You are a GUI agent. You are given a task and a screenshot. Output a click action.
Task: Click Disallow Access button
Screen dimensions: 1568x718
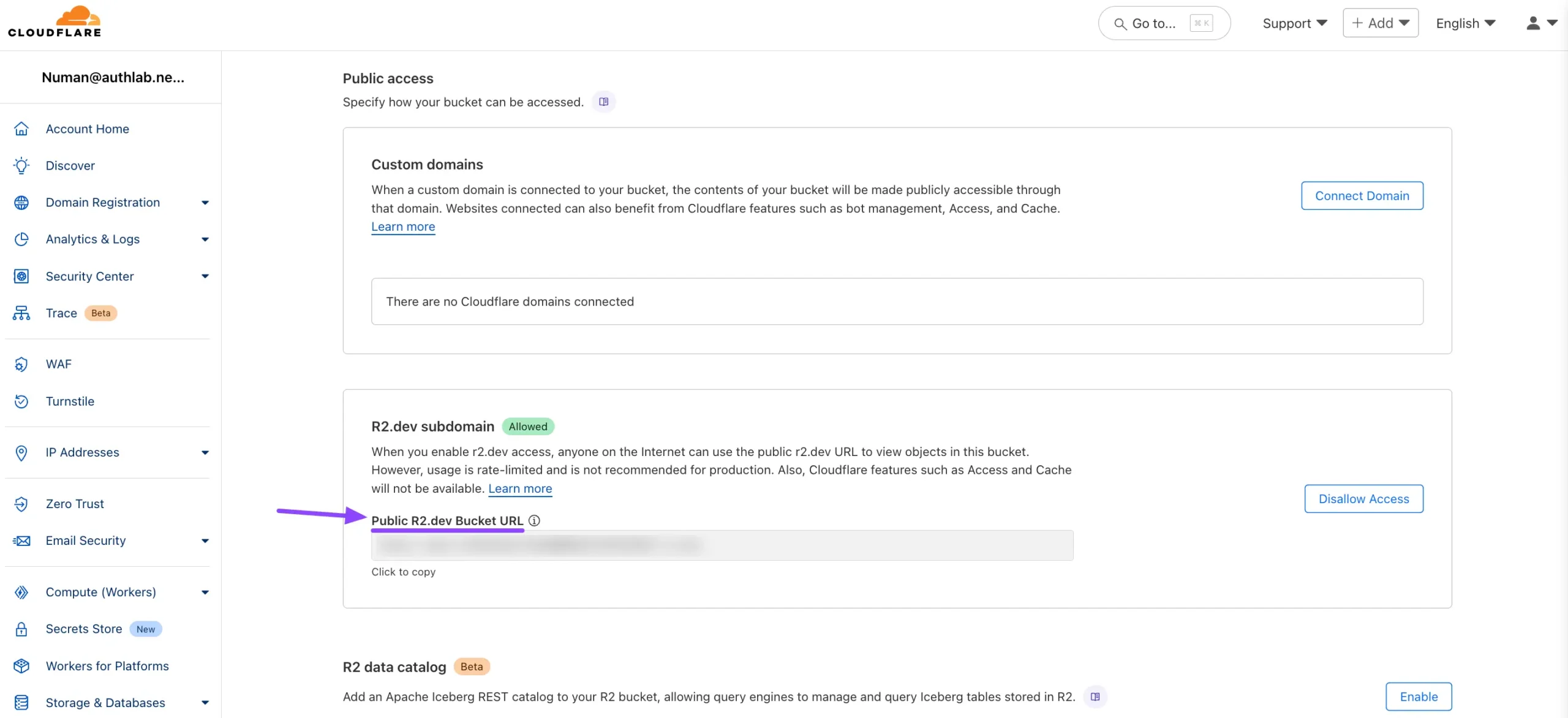point(1364,499)
